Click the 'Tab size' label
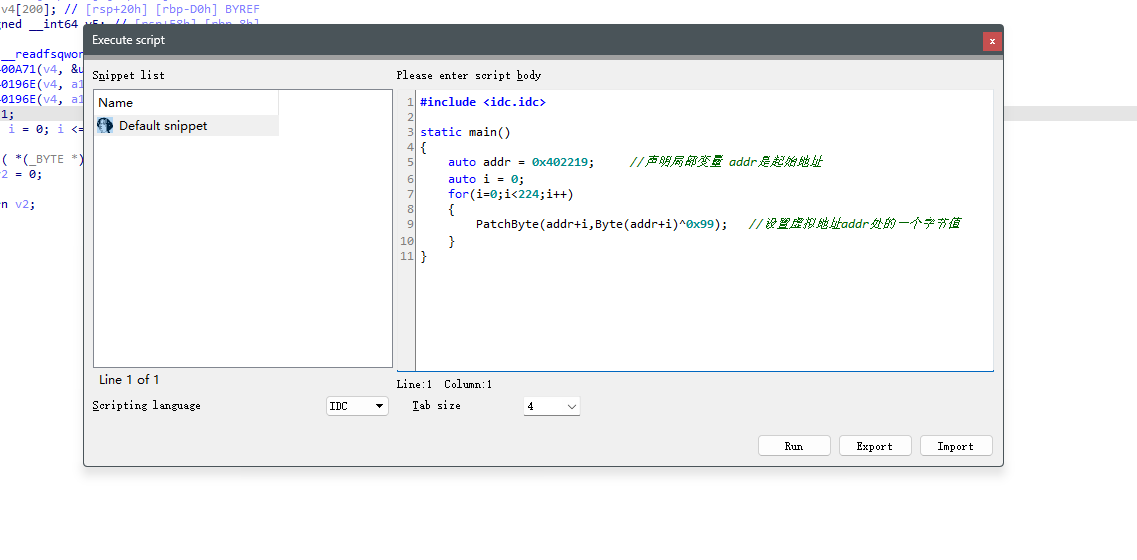Screen dimensions: 1137x560 pos(437,405)
